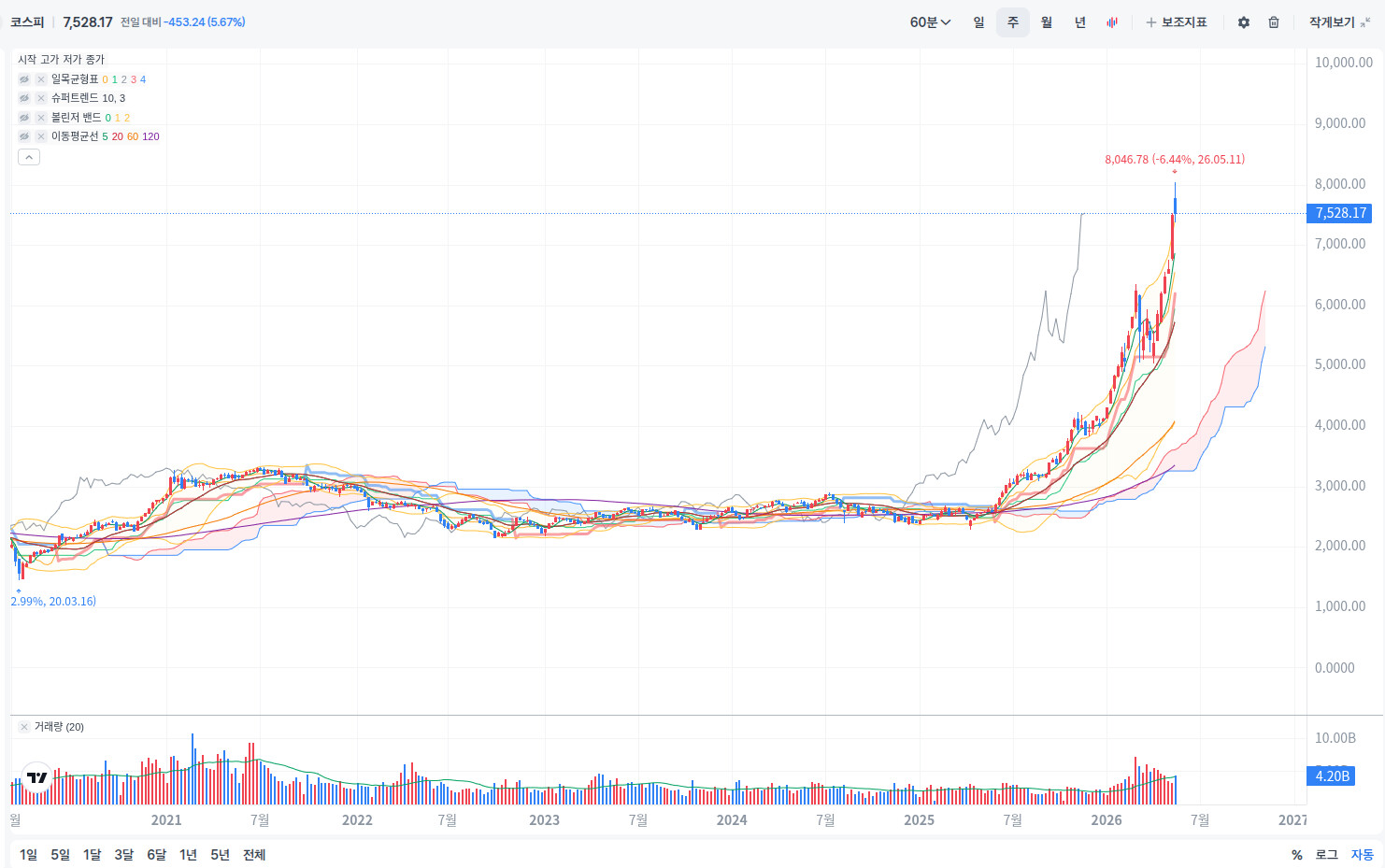Remove the 볼린저 밴드 indicator with its X
The image size is (1385, 868).
coord(41,118)
